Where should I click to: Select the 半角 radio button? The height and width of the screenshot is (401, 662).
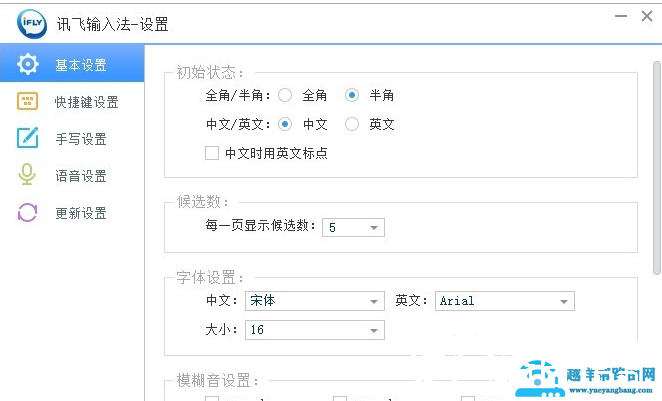[x=352, y=95]
